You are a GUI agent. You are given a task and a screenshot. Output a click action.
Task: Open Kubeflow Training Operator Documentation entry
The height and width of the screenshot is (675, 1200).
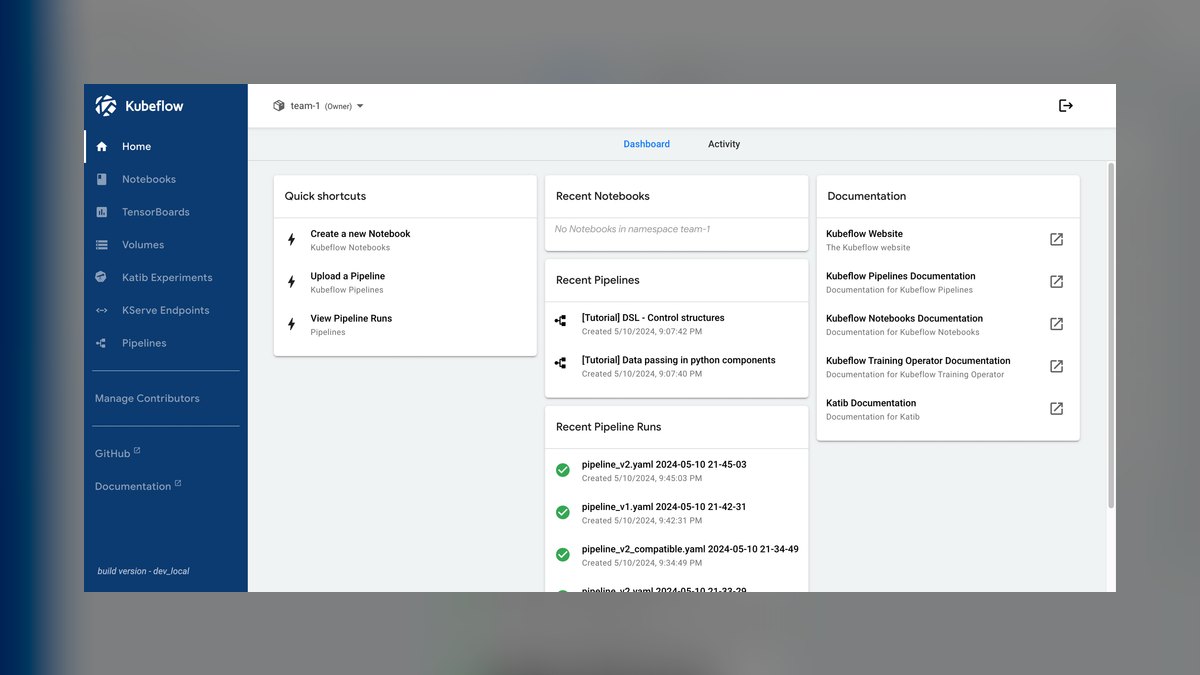tap(948, 366)
